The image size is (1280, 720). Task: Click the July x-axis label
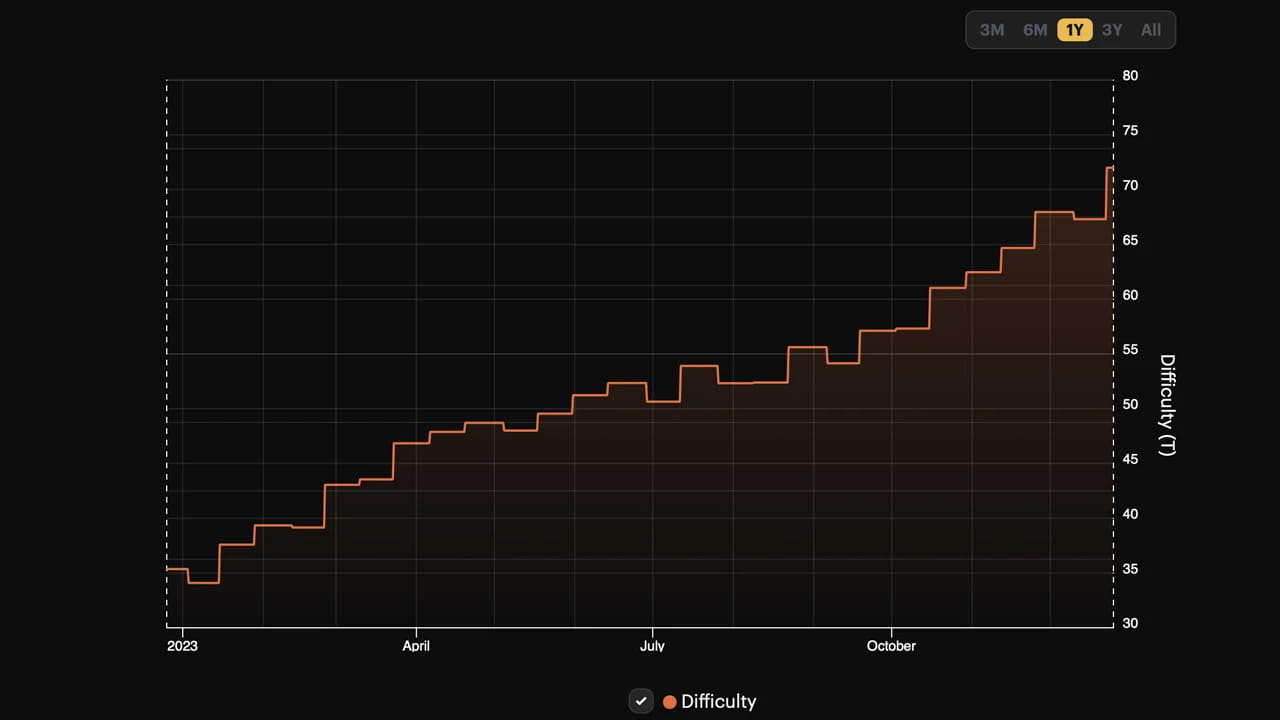(x=652, y=646)
